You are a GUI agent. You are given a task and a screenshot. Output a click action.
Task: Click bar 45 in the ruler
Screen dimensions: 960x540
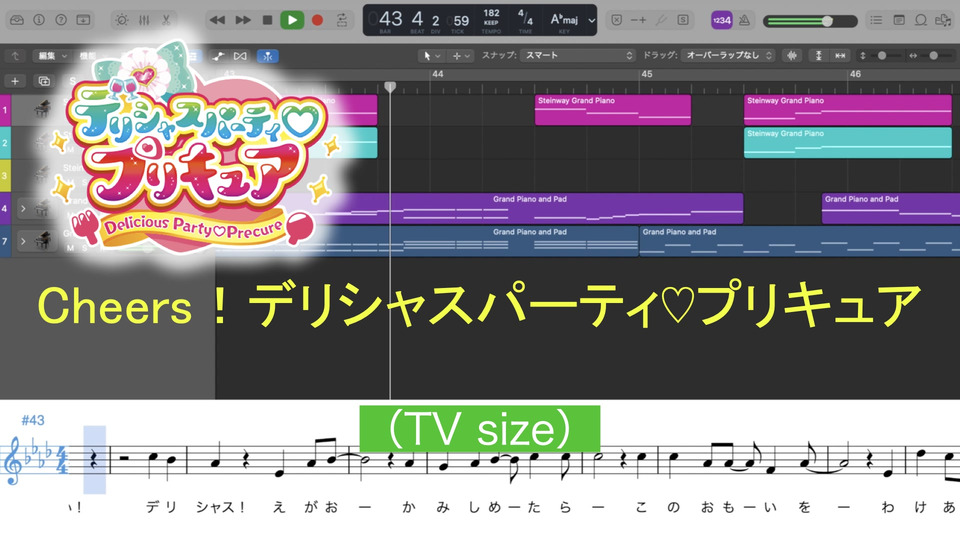[647, 74]
